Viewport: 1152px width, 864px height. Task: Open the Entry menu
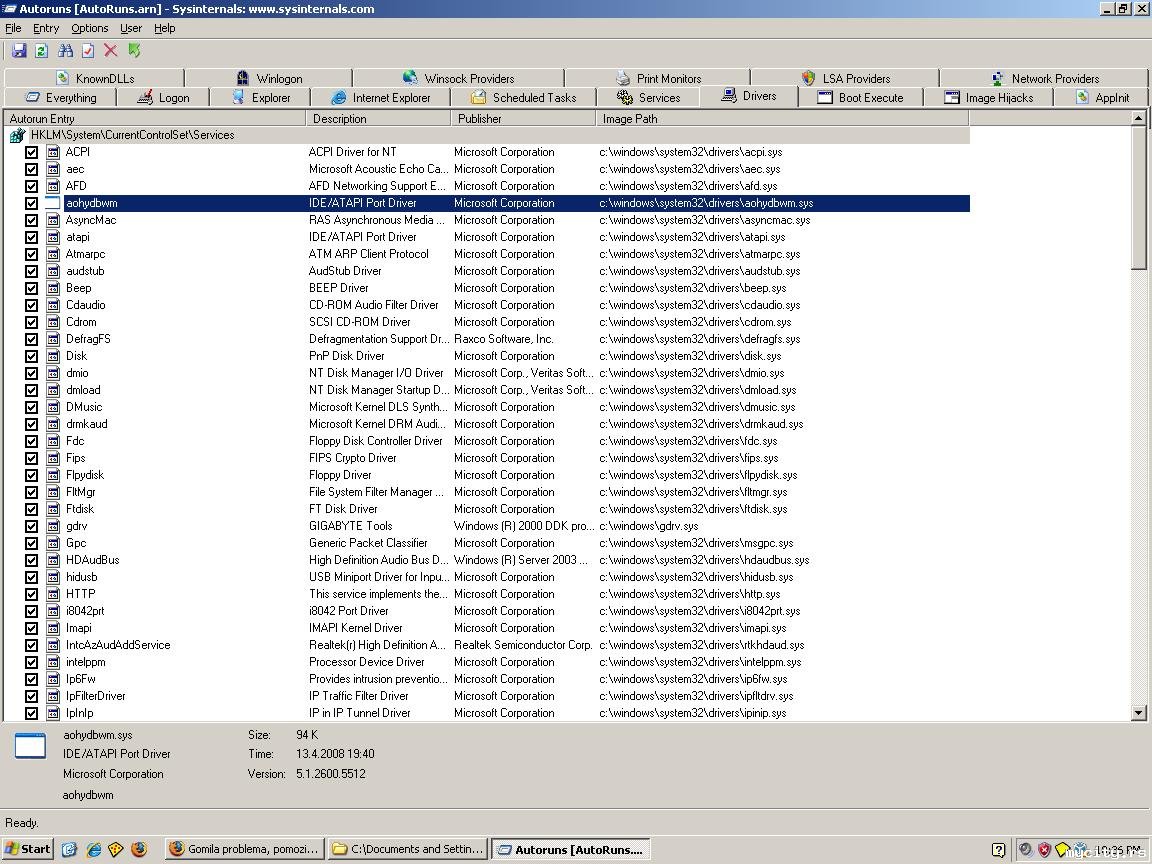[x=46, y=28]
